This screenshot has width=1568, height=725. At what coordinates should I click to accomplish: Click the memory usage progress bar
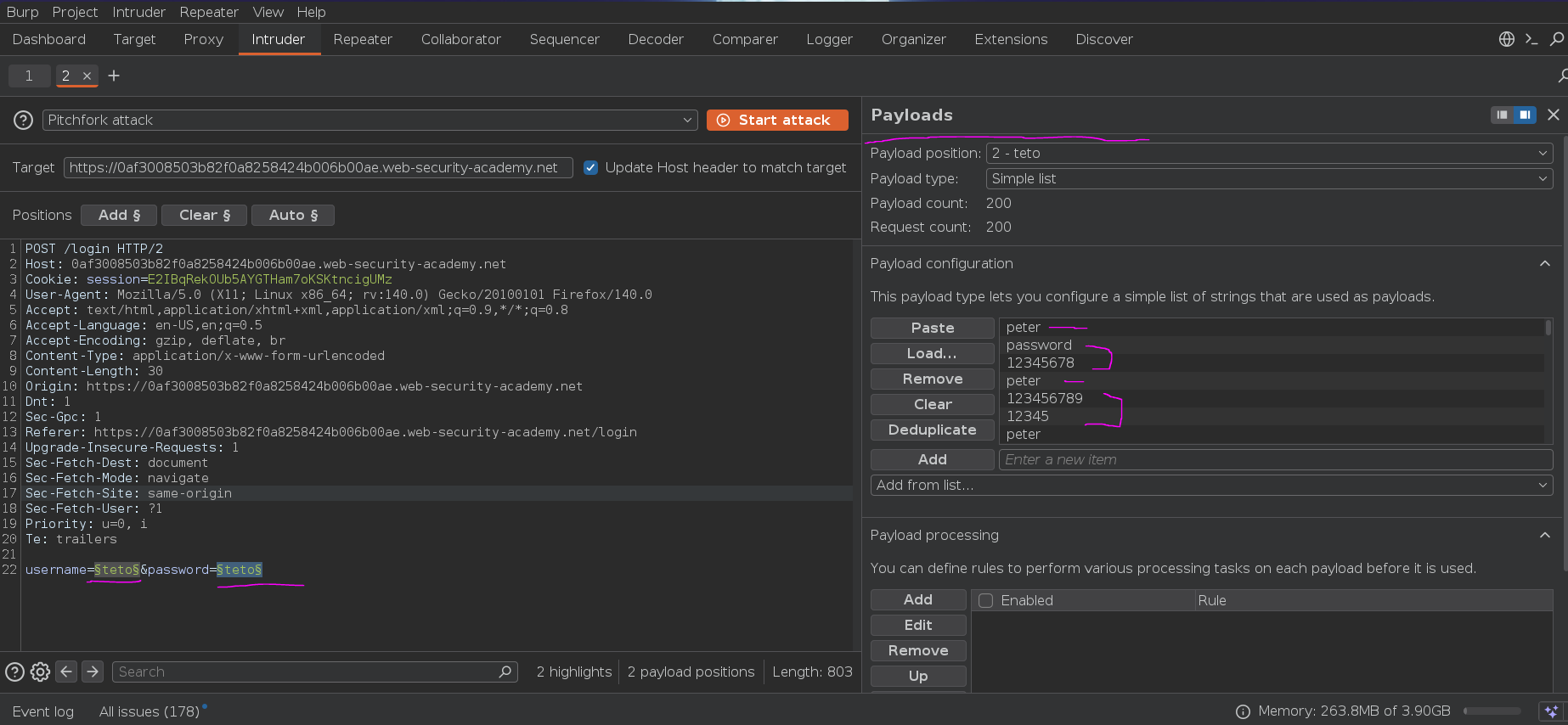click(x=1492, y=711)
